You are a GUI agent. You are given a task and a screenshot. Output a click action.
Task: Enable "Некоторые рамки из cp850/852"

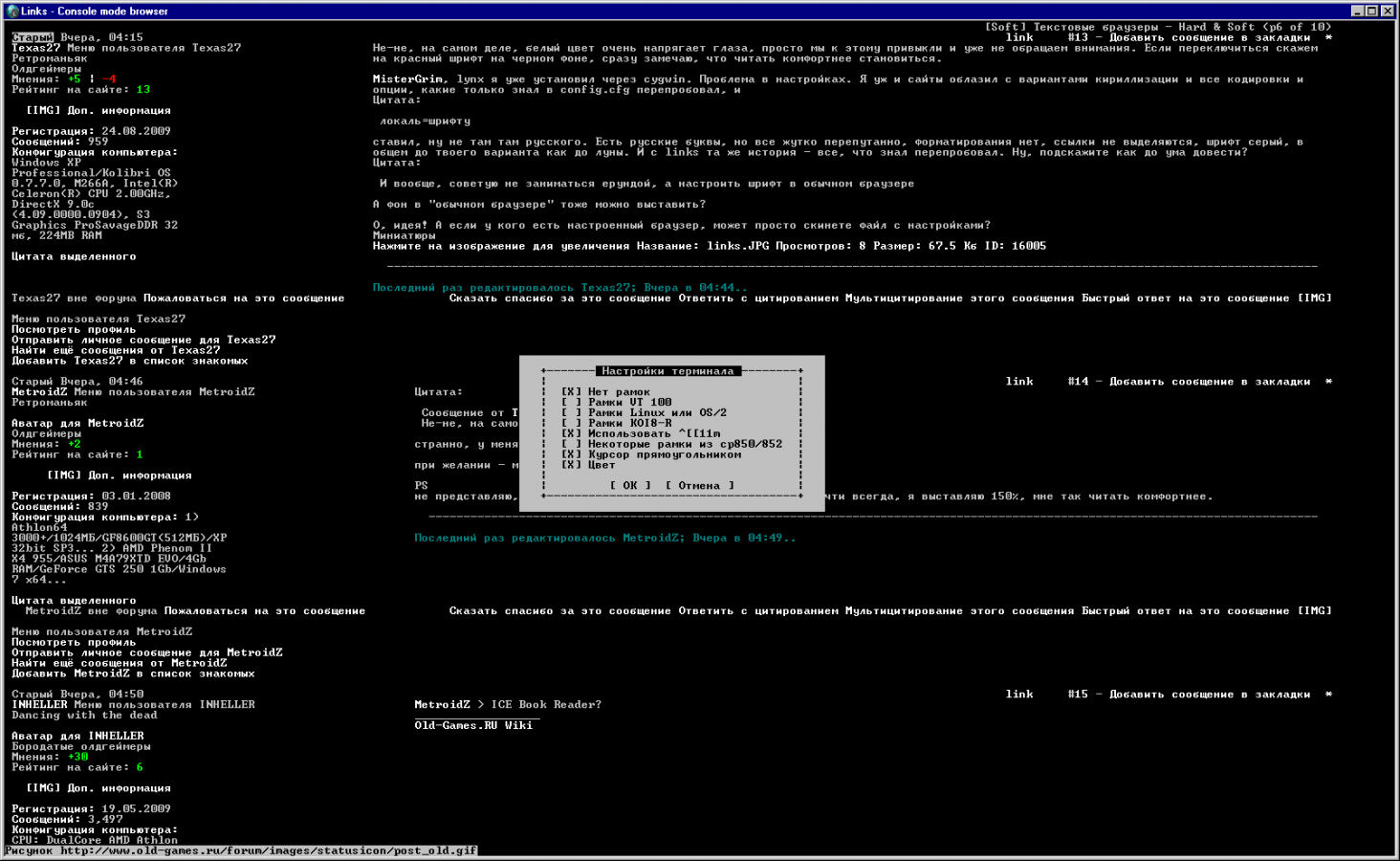tap(571, 445)
